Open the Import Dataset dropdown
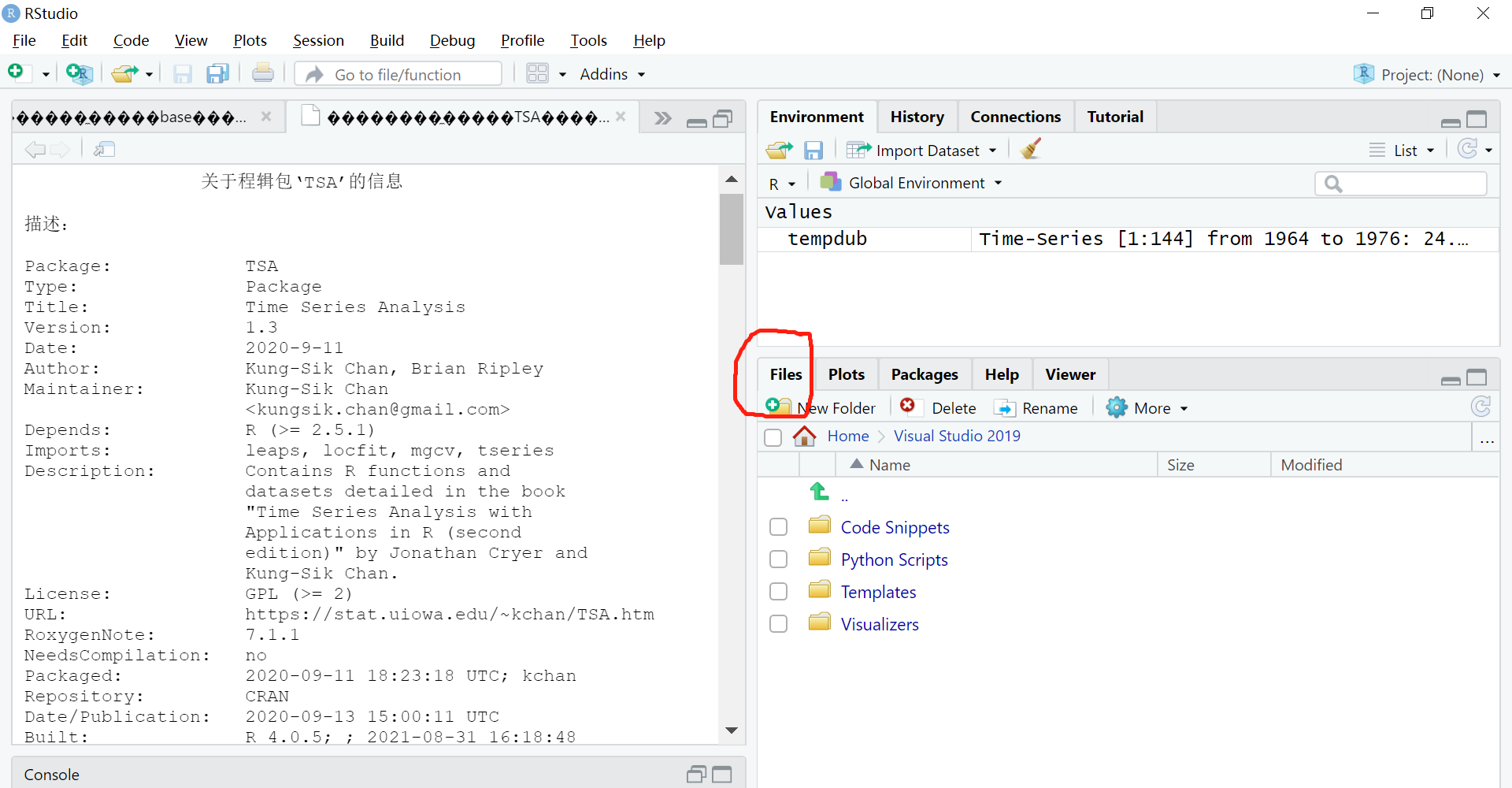 (x=921, y=150)
